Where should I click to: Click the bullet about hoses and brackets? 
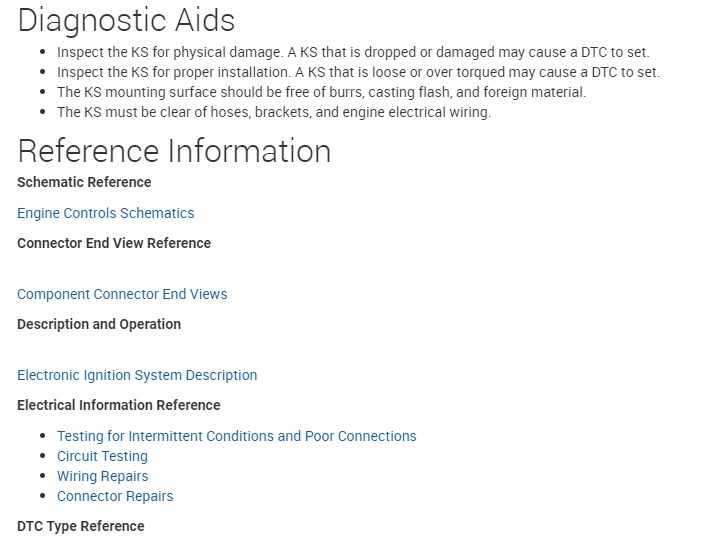(x=273, y=112)
